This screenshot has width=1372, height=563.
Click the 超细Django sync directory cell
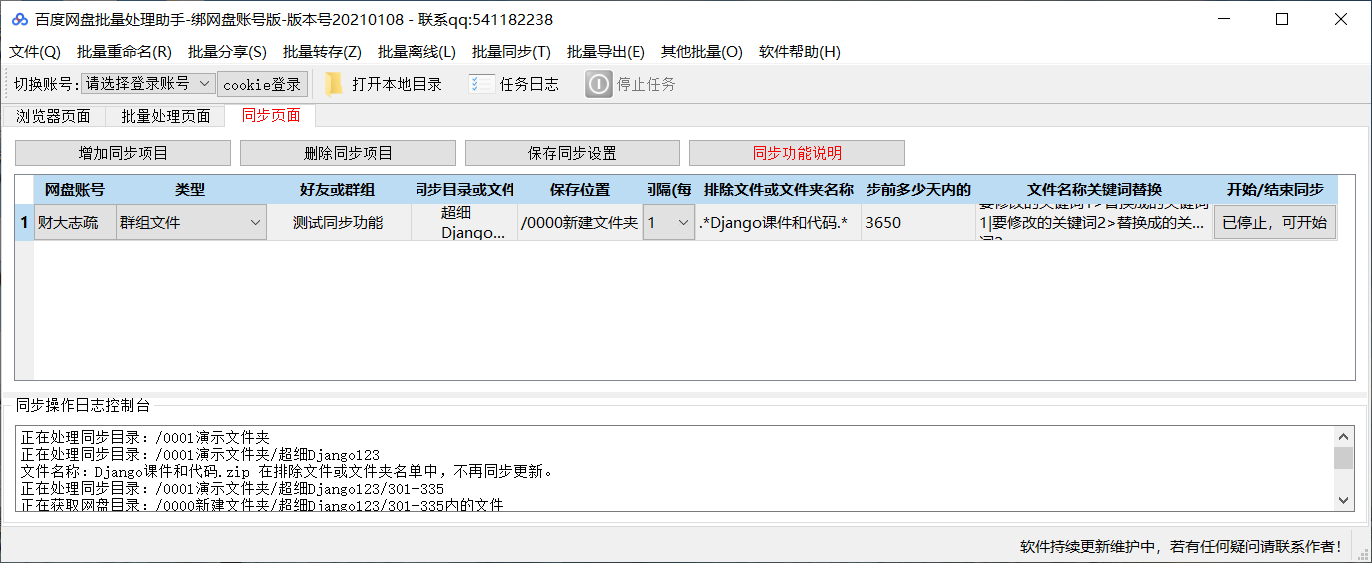tap(464, 222)
